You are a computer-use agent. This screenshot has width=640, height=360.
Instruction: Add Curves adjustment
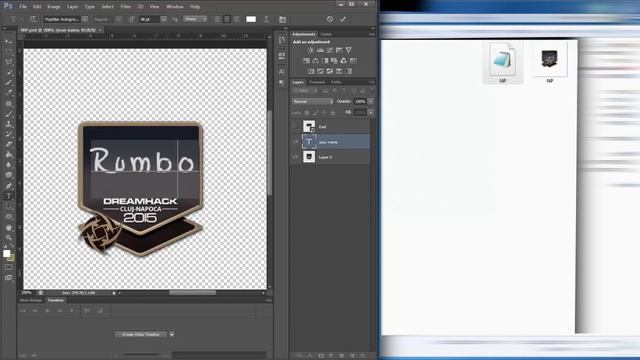click(330, 50)
